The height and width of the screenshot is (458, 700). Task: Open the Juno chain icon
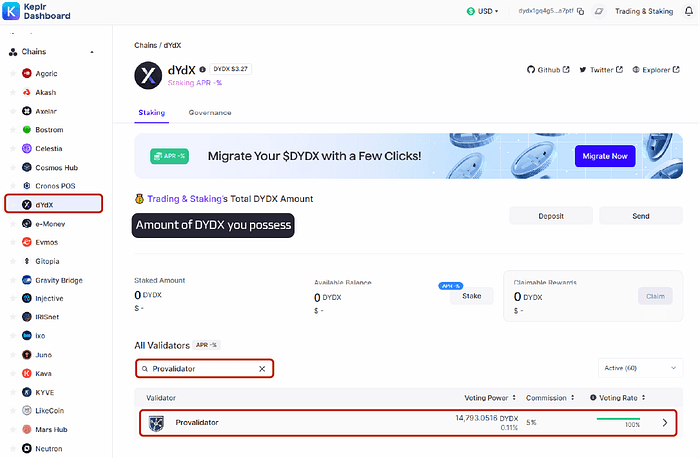tap(27, 355)
